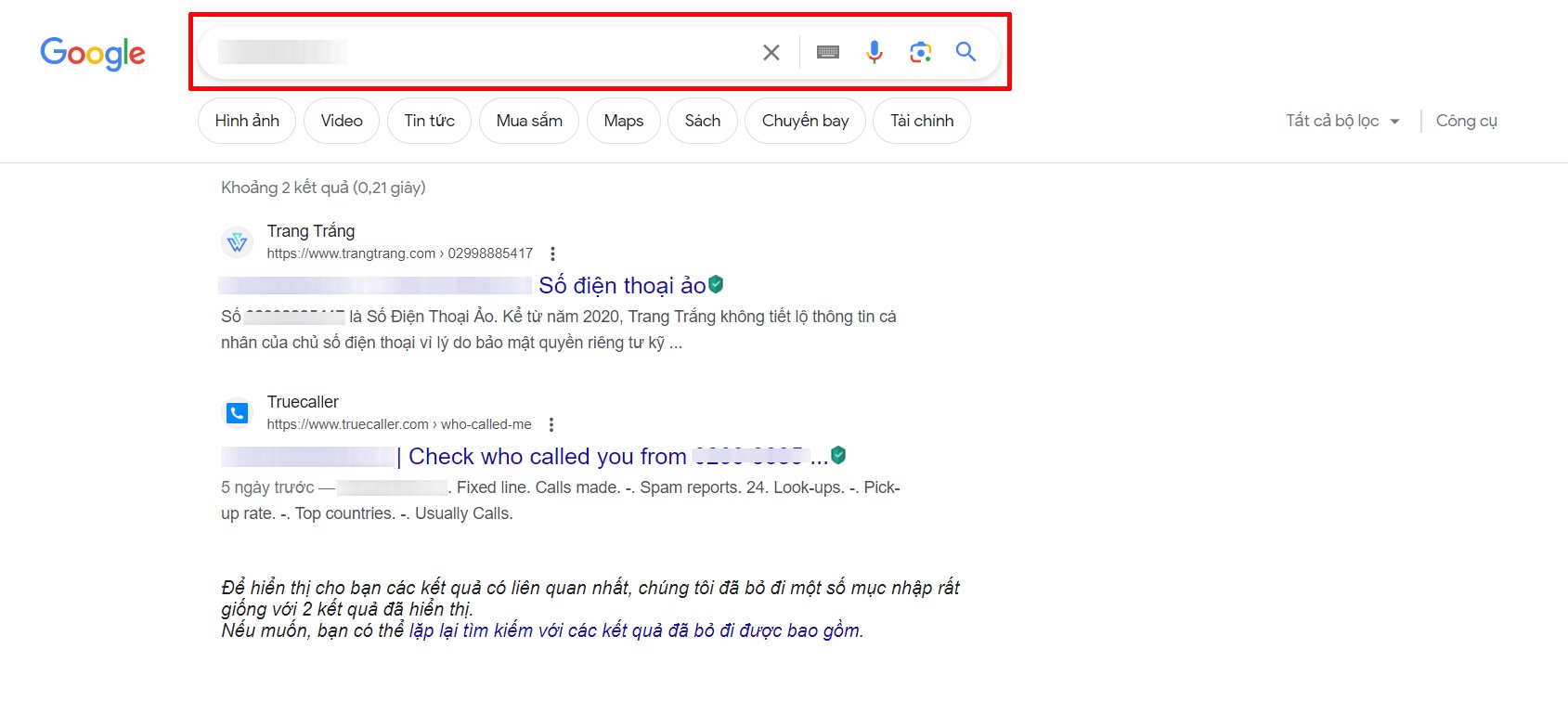Click the Khoảng 2 kết quả stats text
The image size is (1568, 727).
pos(323,188)
